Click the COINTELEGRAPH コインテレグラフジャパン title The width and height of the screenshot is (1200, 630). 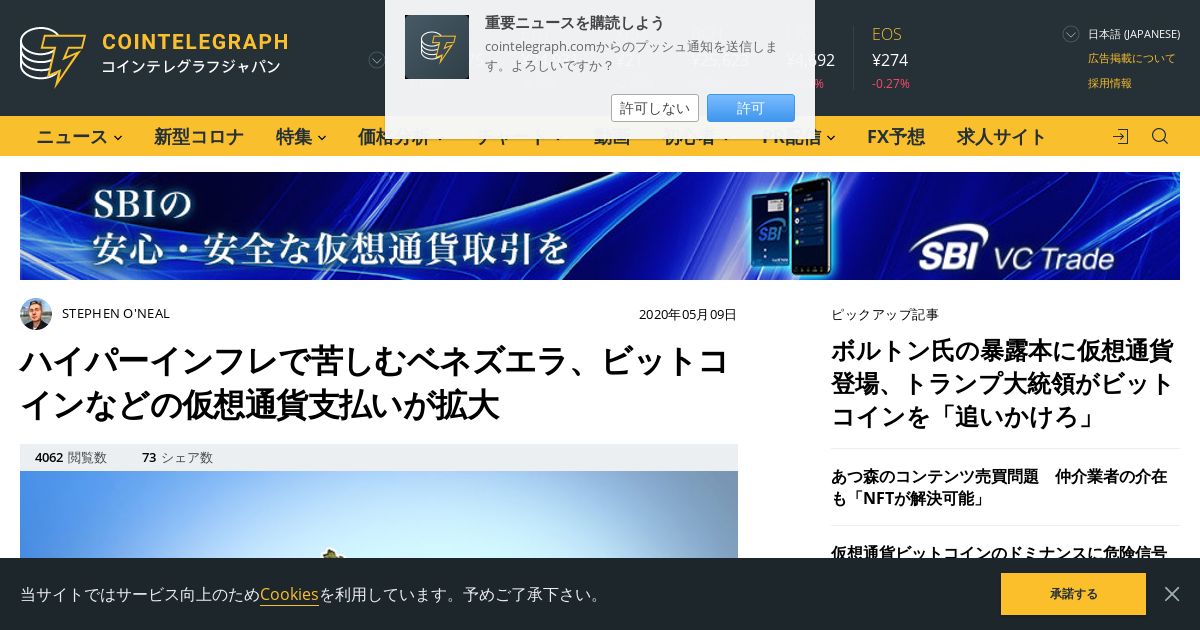pyautogui.click(x=194, y=54)
